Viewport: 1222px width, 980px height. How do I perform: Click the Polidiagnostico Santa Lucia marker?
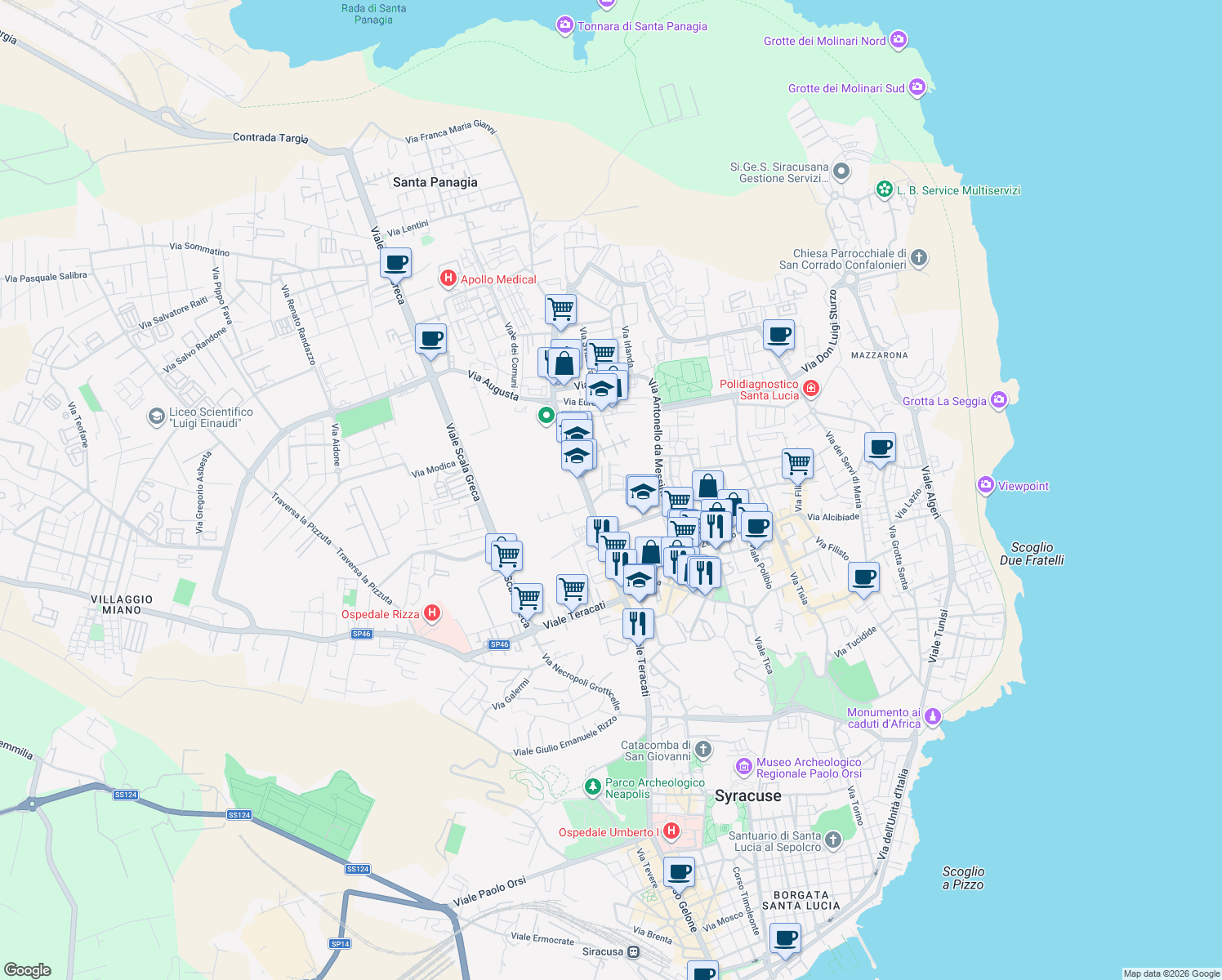(x=809, y=390)
